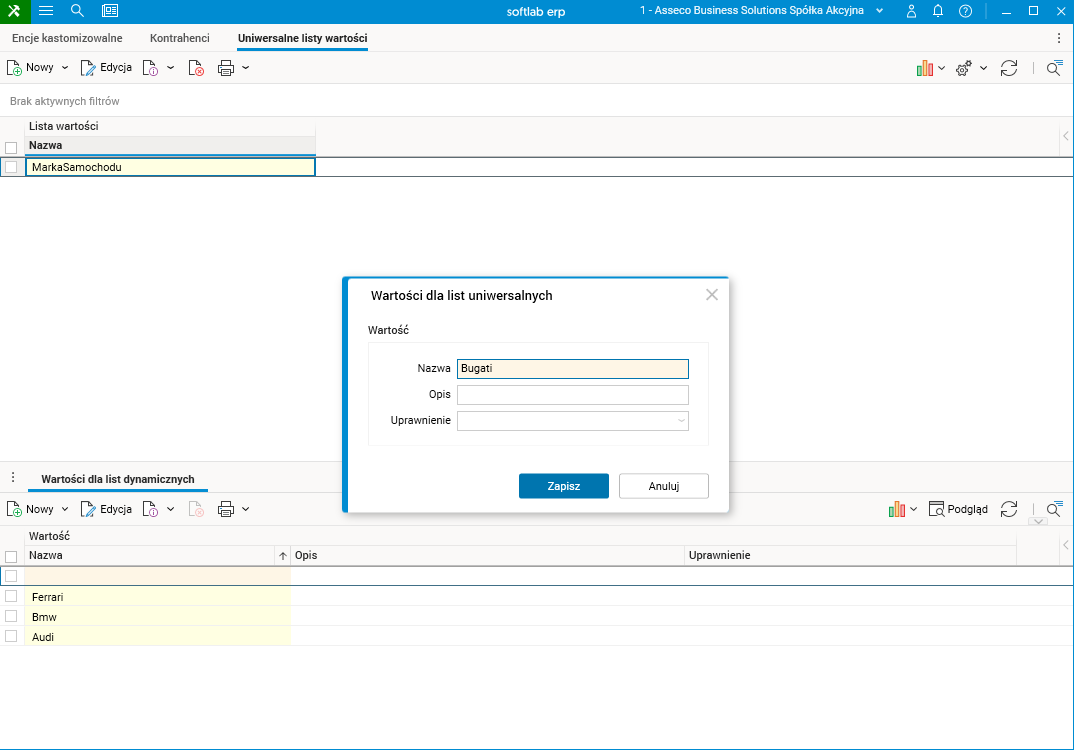Screen dimensions: 1074x750
Task: Expand upper gear settings dropdown arrow
Action: point(984,68)
